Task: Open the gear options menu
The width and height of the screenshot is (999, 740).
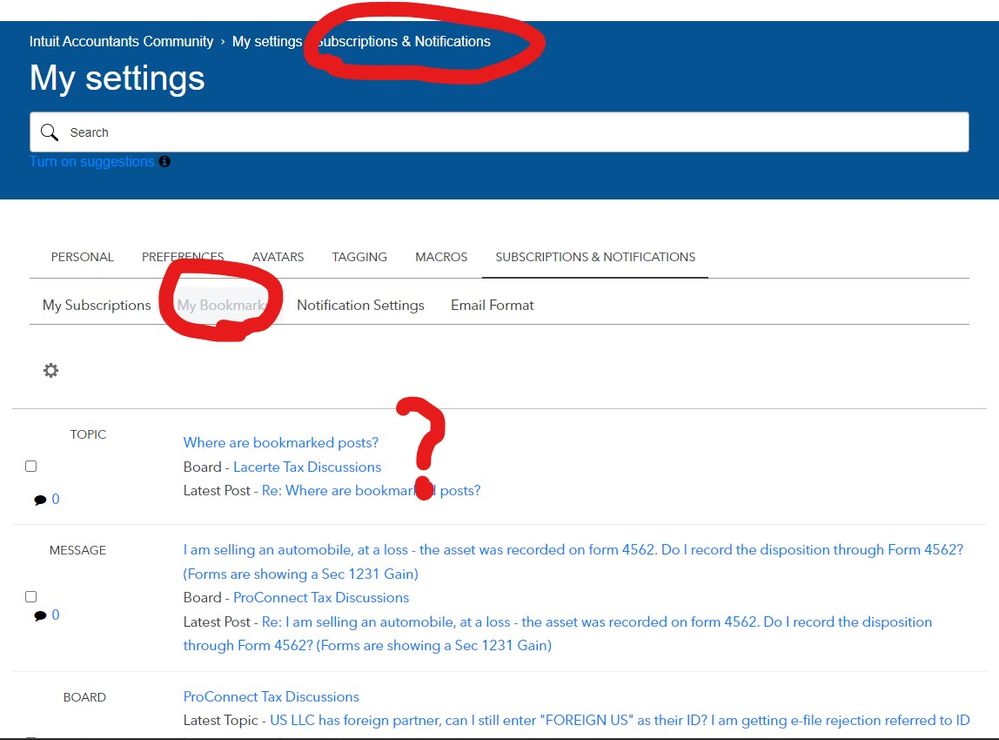Action: click(x=51, y=371)
